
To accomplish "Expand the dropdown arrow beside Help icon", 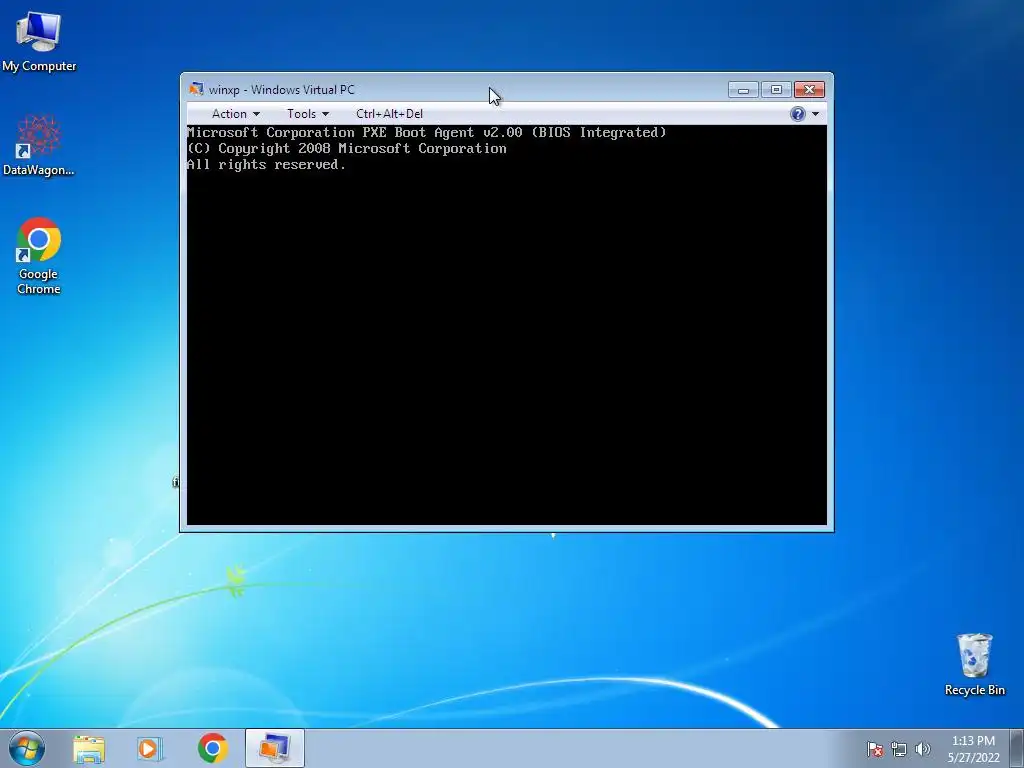I will pyautogui.click(x=815, y=114).
